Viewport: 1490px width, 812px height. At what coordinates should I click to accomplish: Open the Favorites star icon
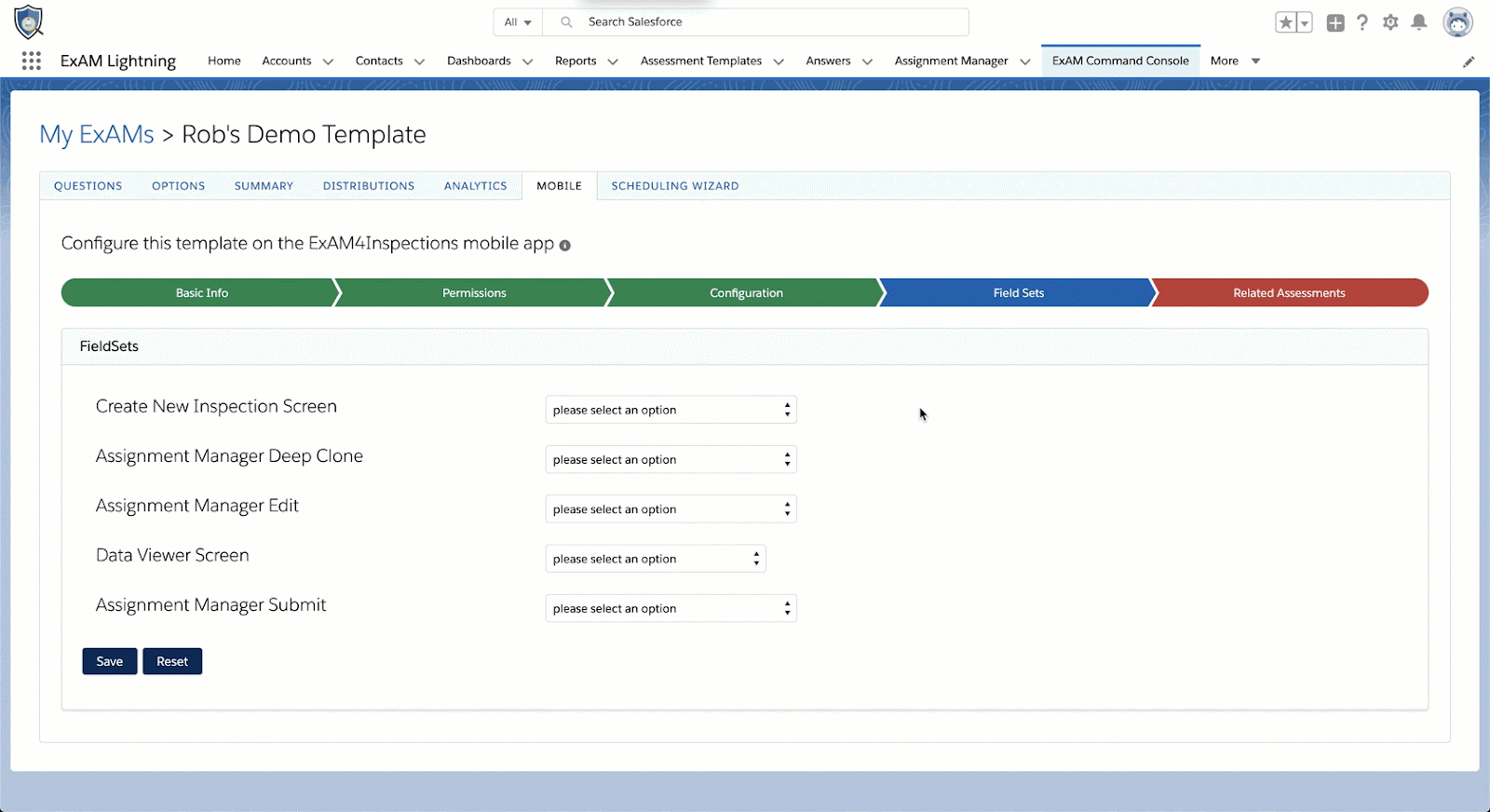click(1286, 22)
